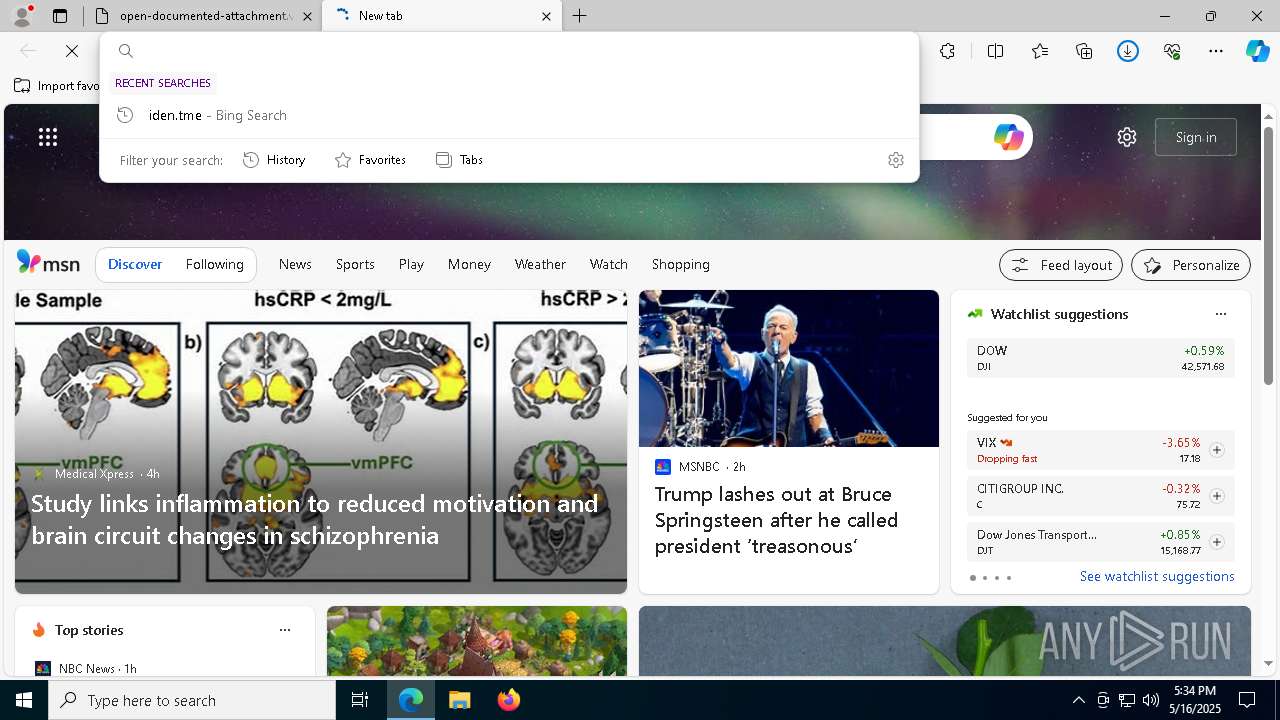Image resolution: width=1280 pixels, height=720 pixels.
Task: Open Task View on taskbar
Action: [x=360, y=700]
